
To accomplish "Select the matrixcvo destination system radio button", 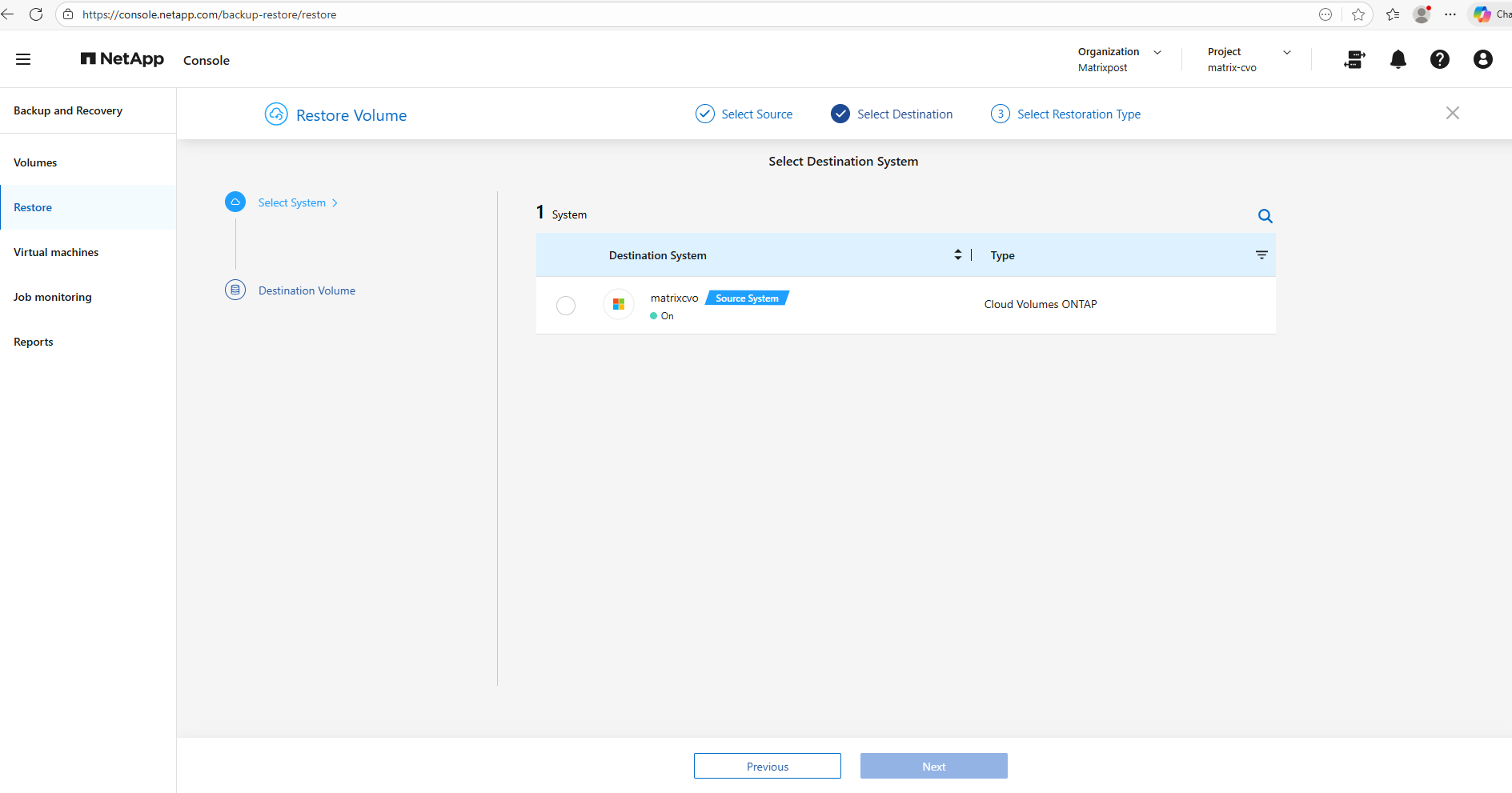I will (566, 306).
